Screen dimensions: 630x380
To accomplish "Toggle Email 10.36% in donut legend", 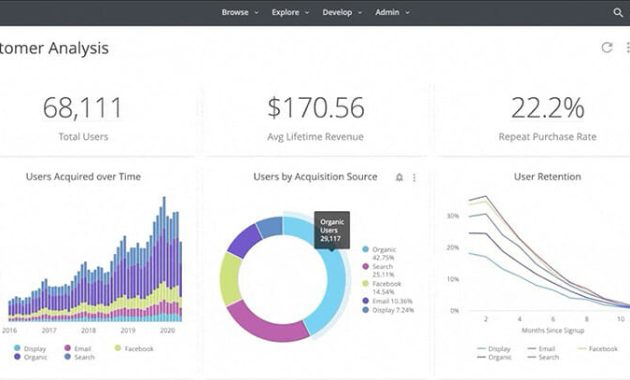I will tap(387, 301).
